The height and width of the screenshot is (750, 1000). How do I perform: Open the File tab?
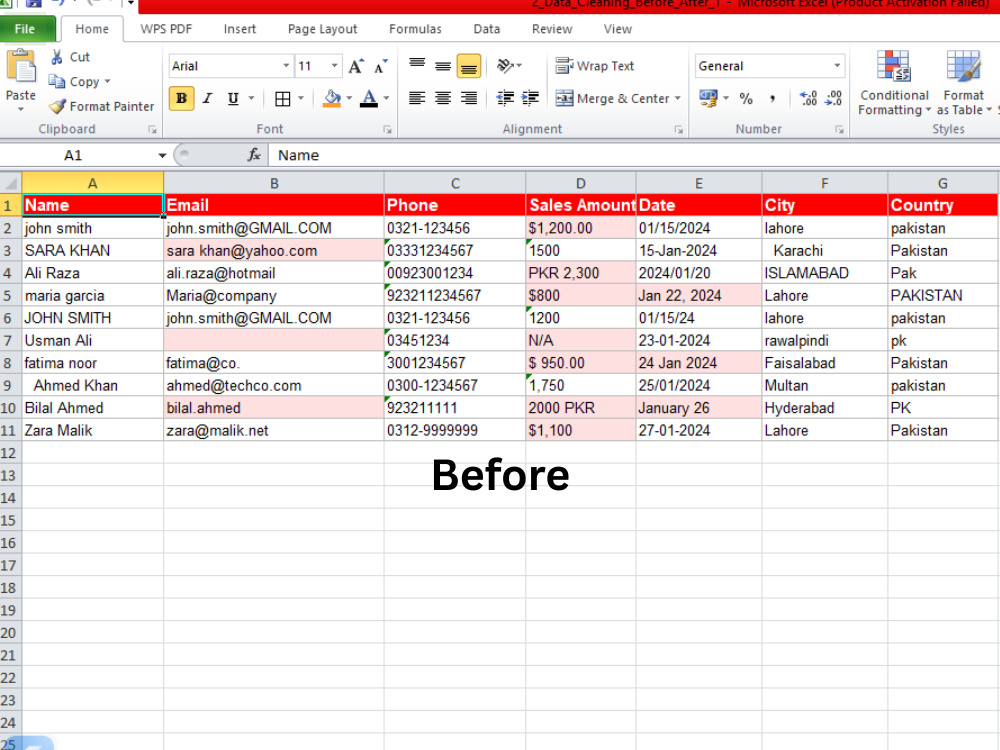tap(26, 29)
